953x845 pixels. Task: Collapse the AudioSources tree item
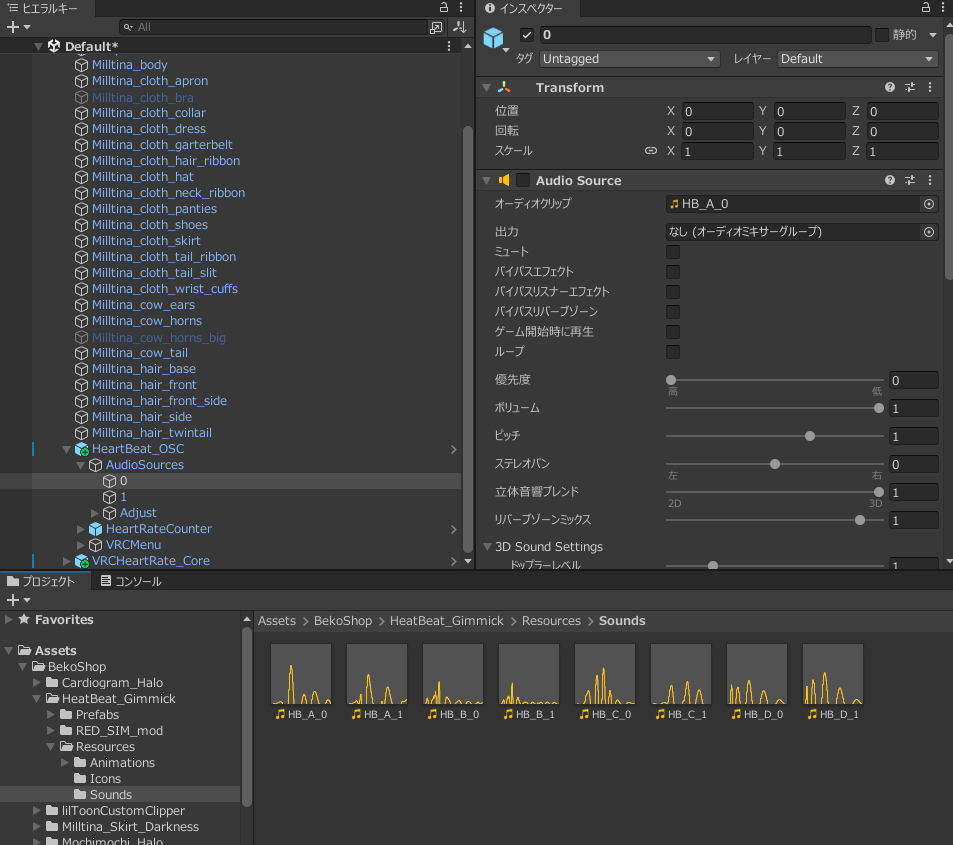tap(80, 465)
